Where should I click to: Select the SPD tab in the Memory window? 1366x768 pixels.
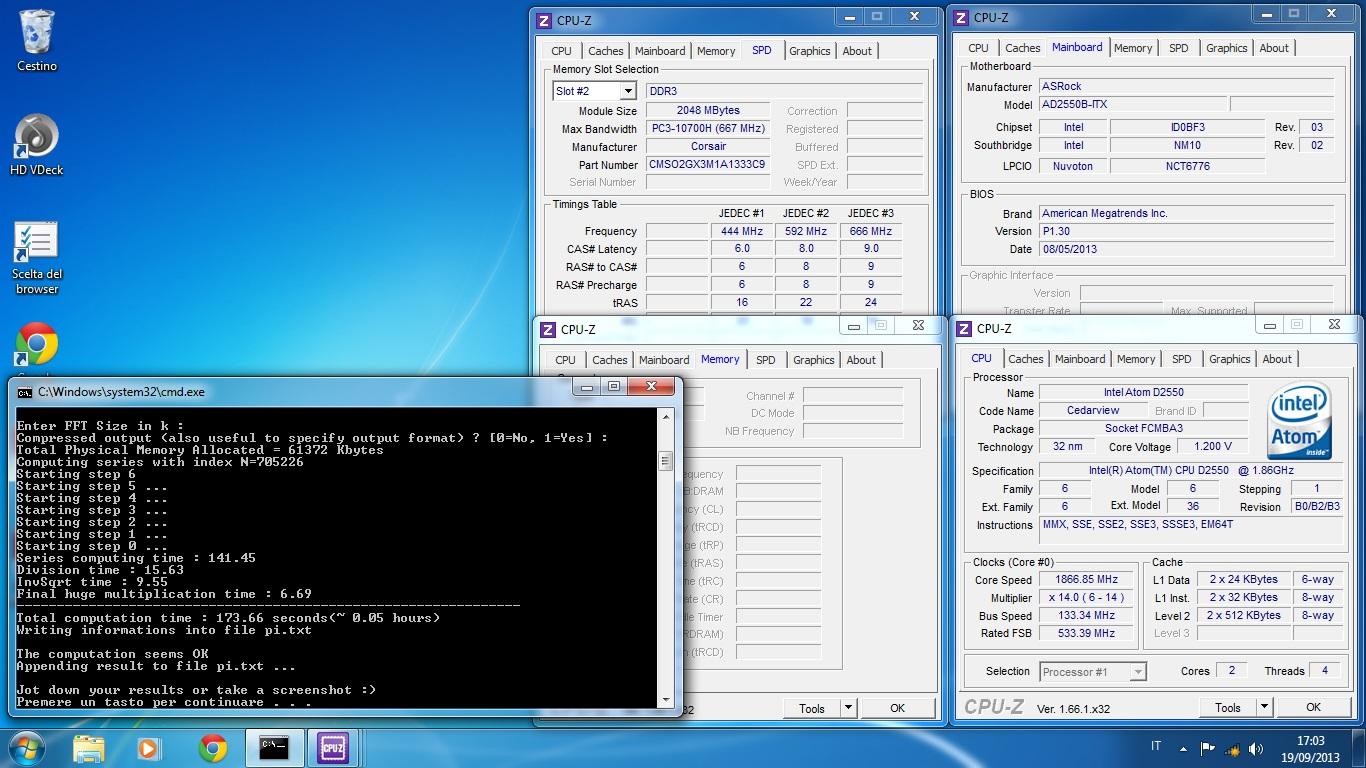(x=765, y=360)
